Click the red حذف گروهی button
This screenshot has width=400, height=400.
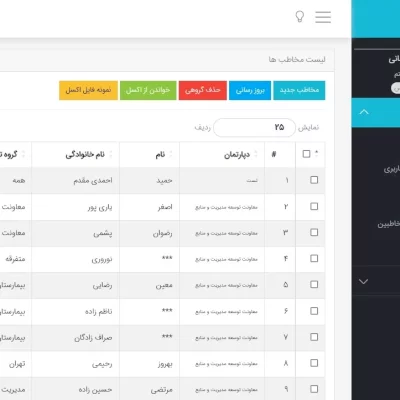tap(203, 90)
